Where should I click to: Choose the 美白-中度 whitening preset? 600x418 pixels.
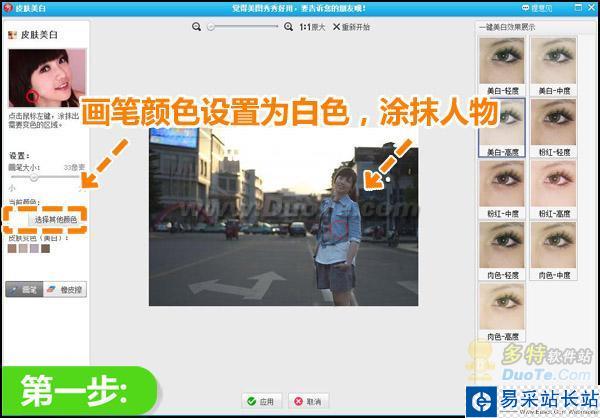tap(553, 66)
